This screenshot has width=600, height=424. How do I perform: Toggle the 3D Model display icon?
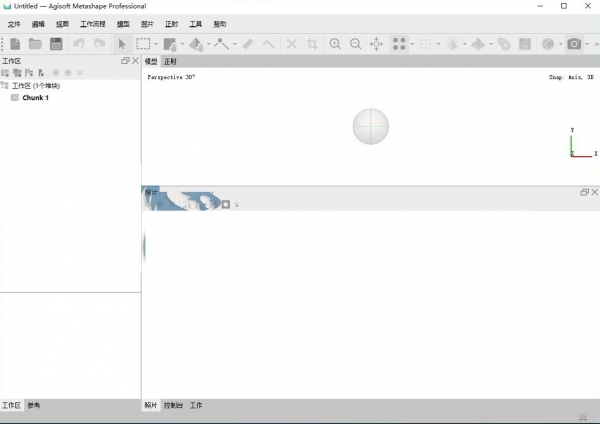click(452, 44)
